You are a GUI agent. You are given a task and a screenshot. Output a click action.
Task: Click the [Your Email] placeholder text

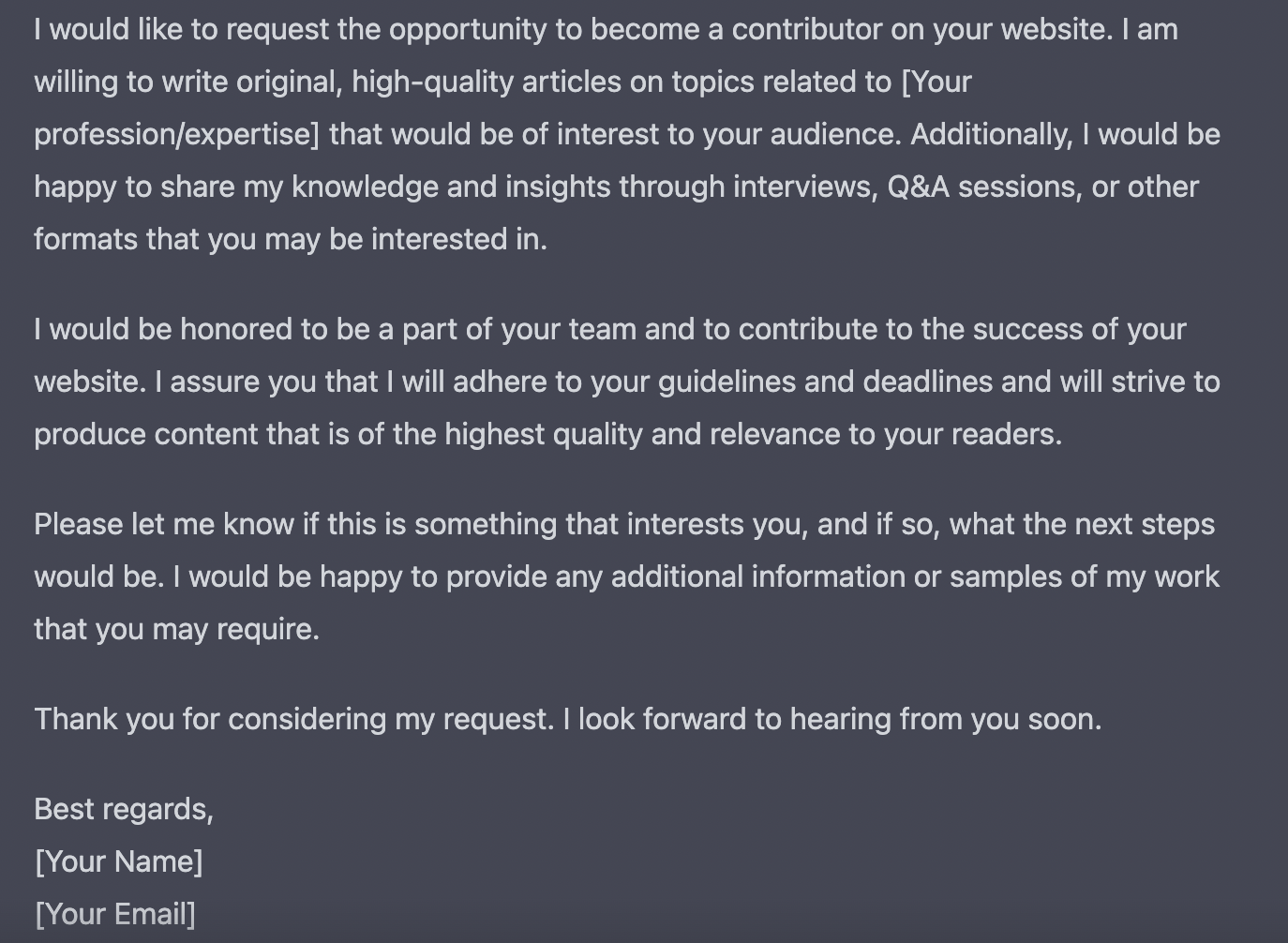114,914
